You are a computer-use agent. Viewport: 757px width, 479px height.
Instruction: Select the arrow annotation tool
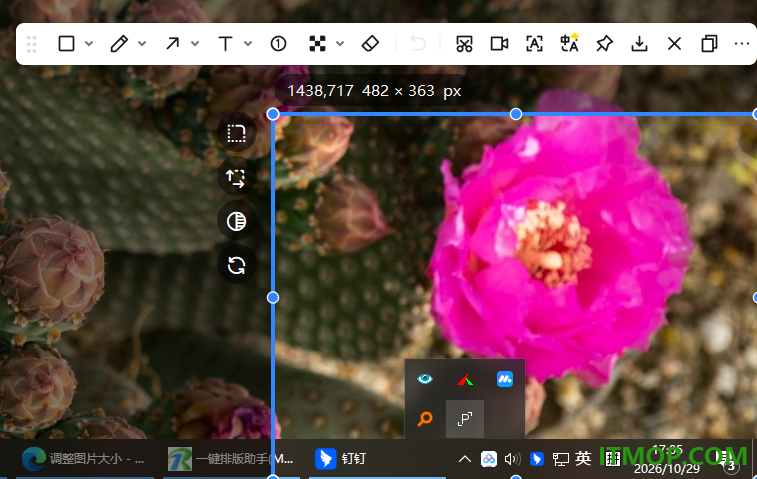point(172,44)
